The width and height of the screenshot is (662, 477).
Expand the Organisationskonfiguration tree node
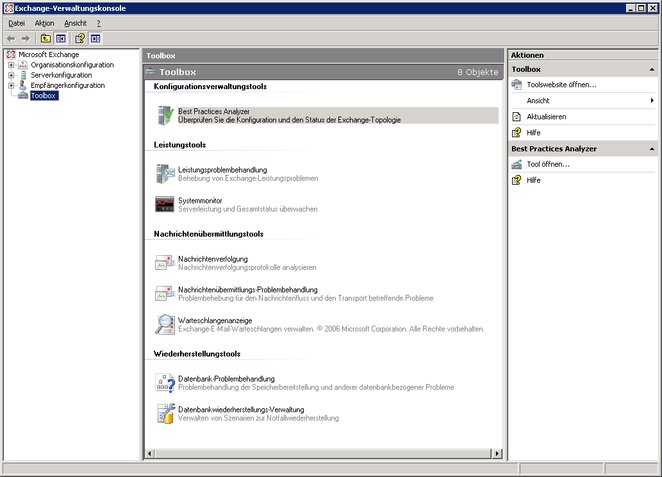click(11, 65)
